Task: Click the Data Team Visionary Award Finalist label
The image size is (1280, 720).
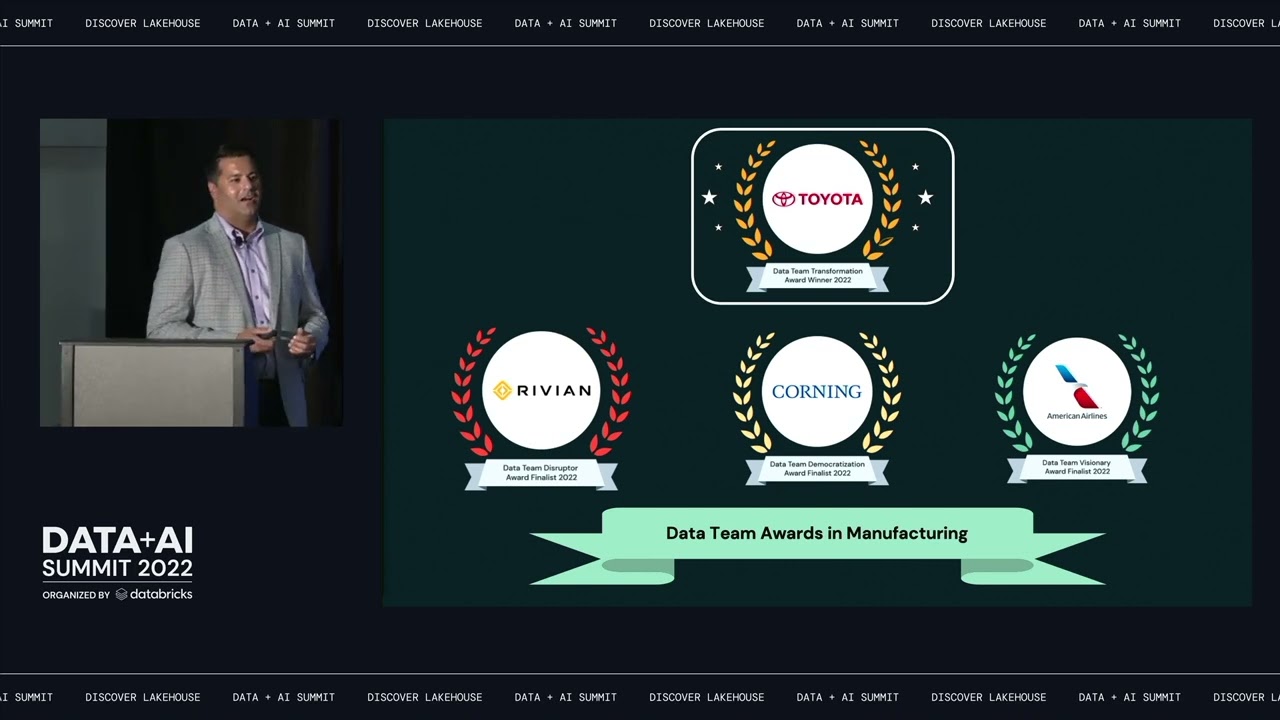Action: pyautogui.click(x=1077, y=467)
